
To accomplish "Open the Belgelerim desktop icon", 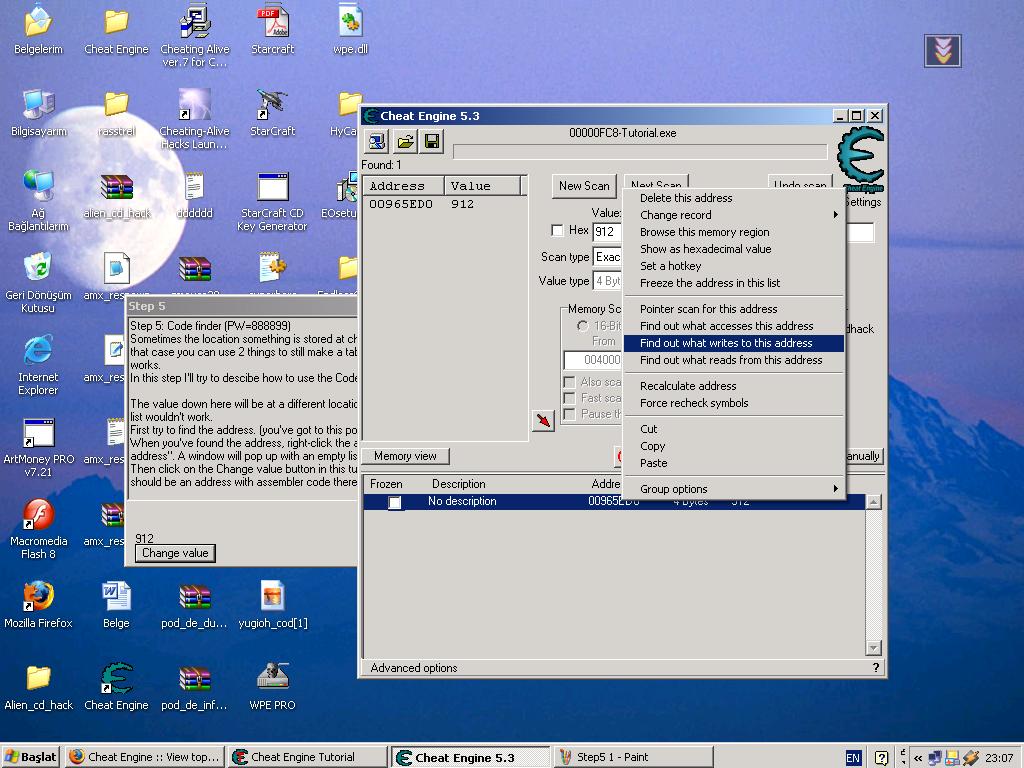I will tap(38, 29).
